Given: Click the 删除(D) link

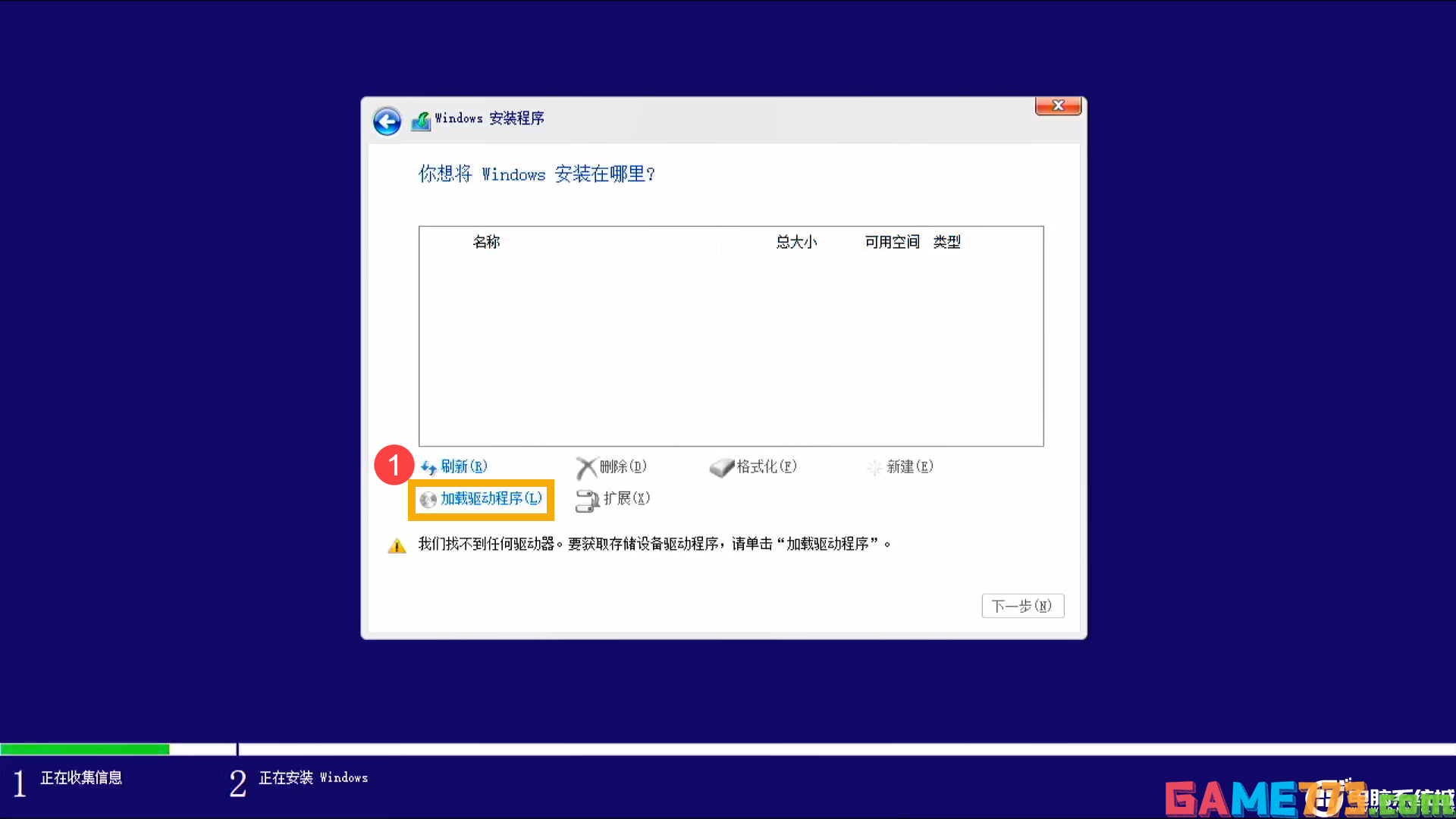Looking at the screenshot, I should coord(623,466).
